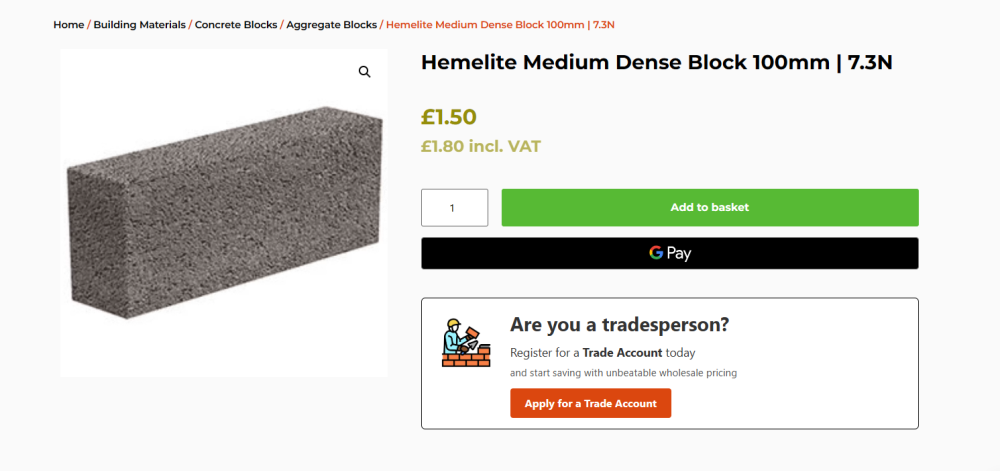Go to Home breadcrumb link
Image resolution: width=1000 pixels, height=471 pixels.
pyautogui.click(x=68, y=24)
